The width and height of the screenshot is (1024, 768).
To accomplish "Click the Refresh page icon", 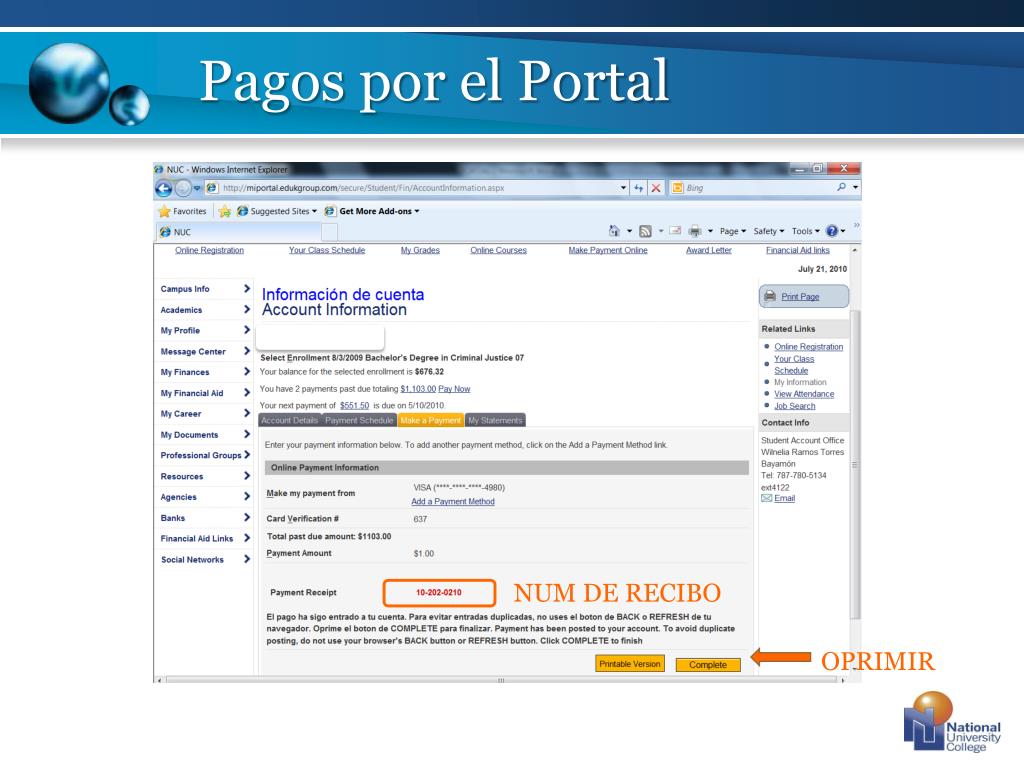I will click(x=639, y=188).
